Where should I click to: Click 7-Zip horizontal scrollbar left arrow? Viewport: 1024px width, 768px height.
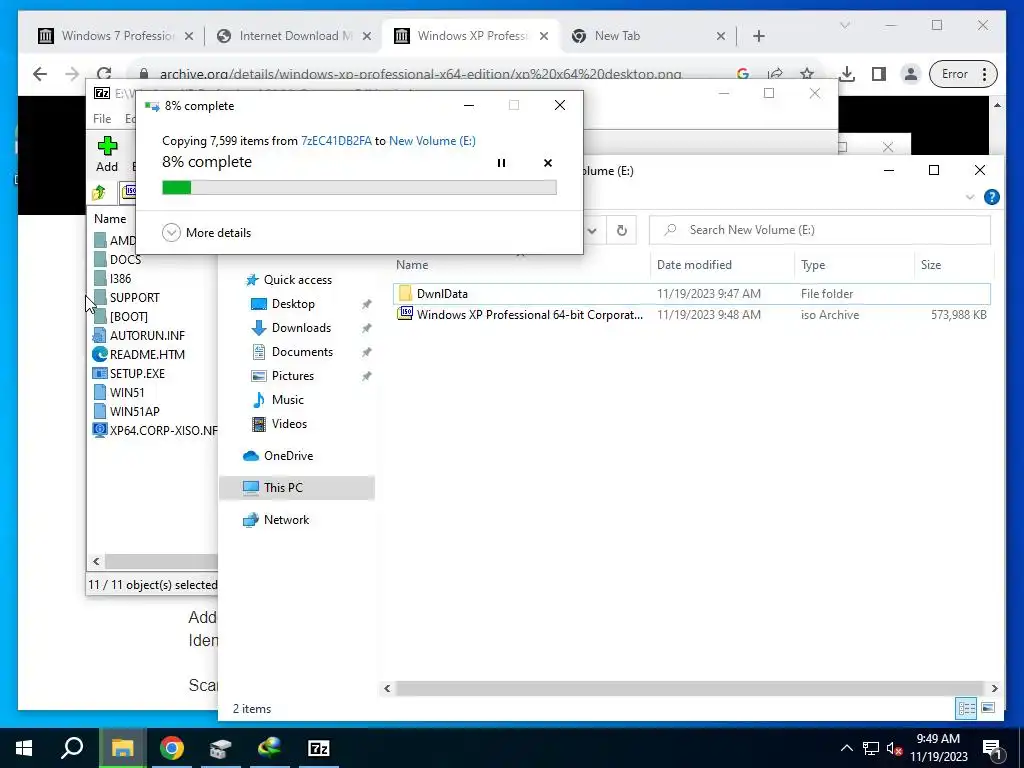click(x=97, y=561)
